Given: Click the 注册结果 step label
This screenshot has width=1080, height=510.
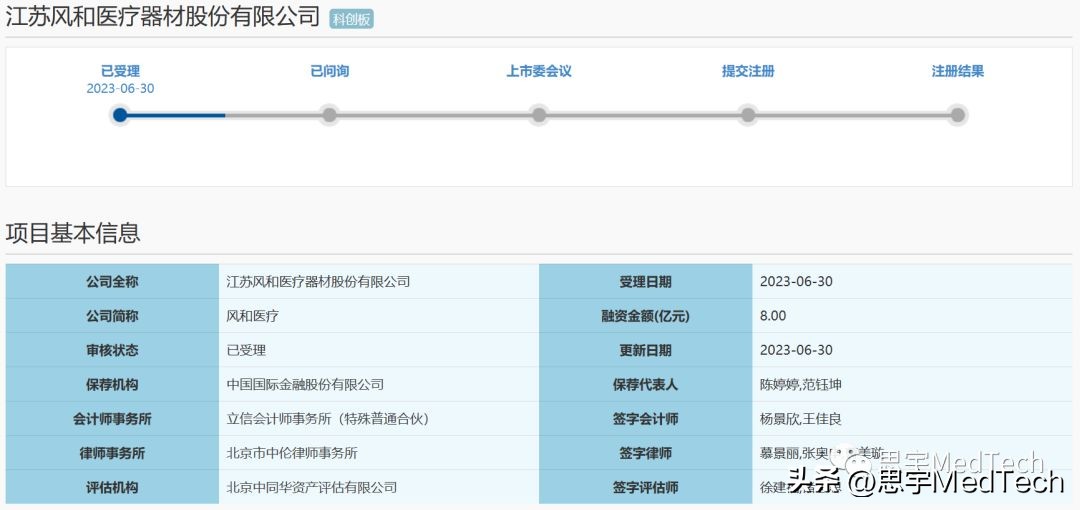Looking at the screenshot, I should tap(957, 71).
